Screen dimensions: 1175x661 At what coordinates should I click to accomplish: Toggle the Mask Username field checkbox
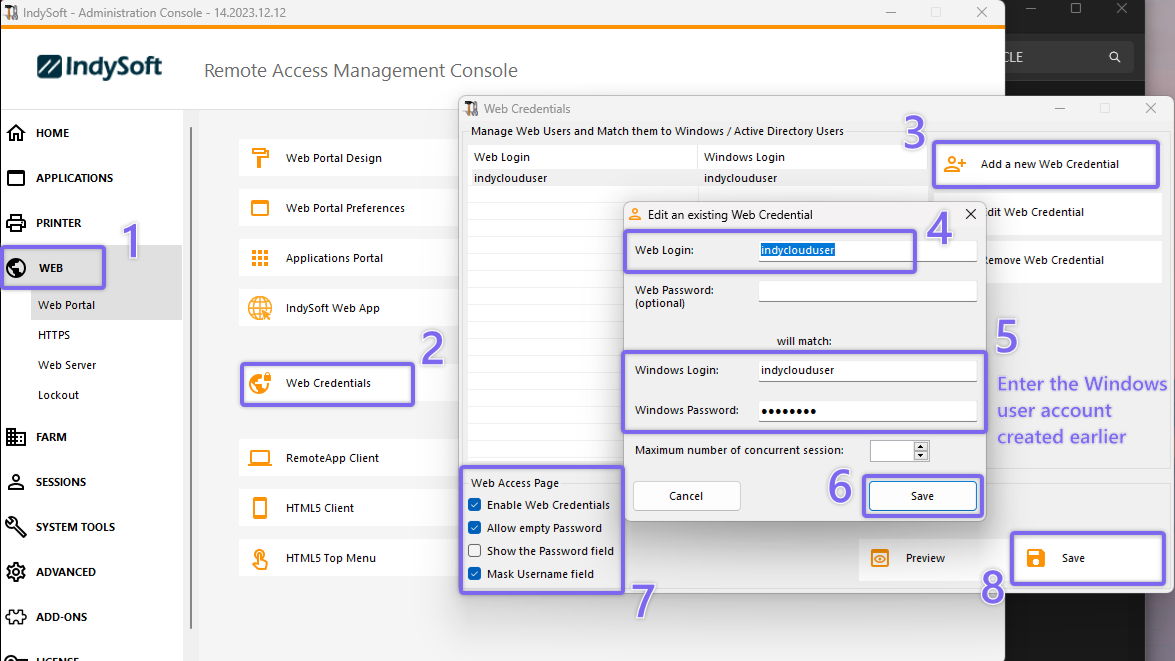point(474,574)
